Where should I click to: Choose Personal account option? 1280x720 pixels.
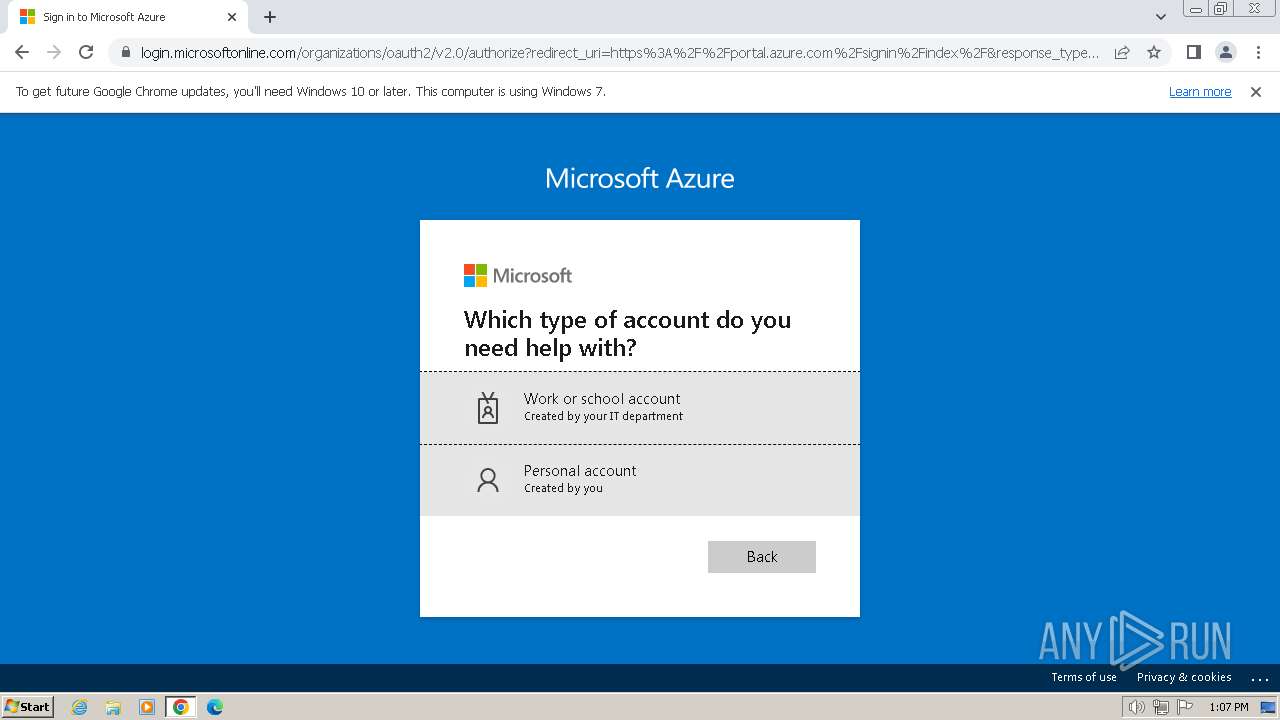click(639, 479)
